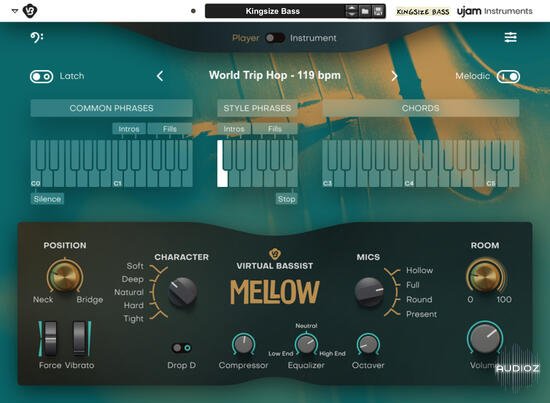Select the Common Phrases header

(112, 108)
